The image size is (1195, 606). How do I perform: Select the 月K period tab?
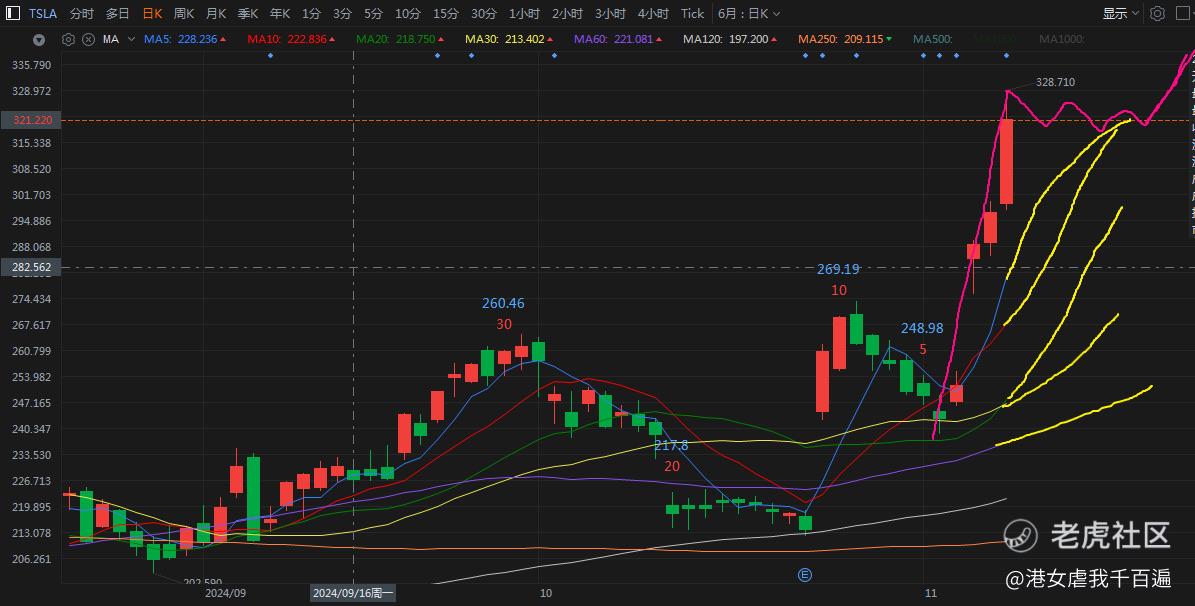coord(216,14)
